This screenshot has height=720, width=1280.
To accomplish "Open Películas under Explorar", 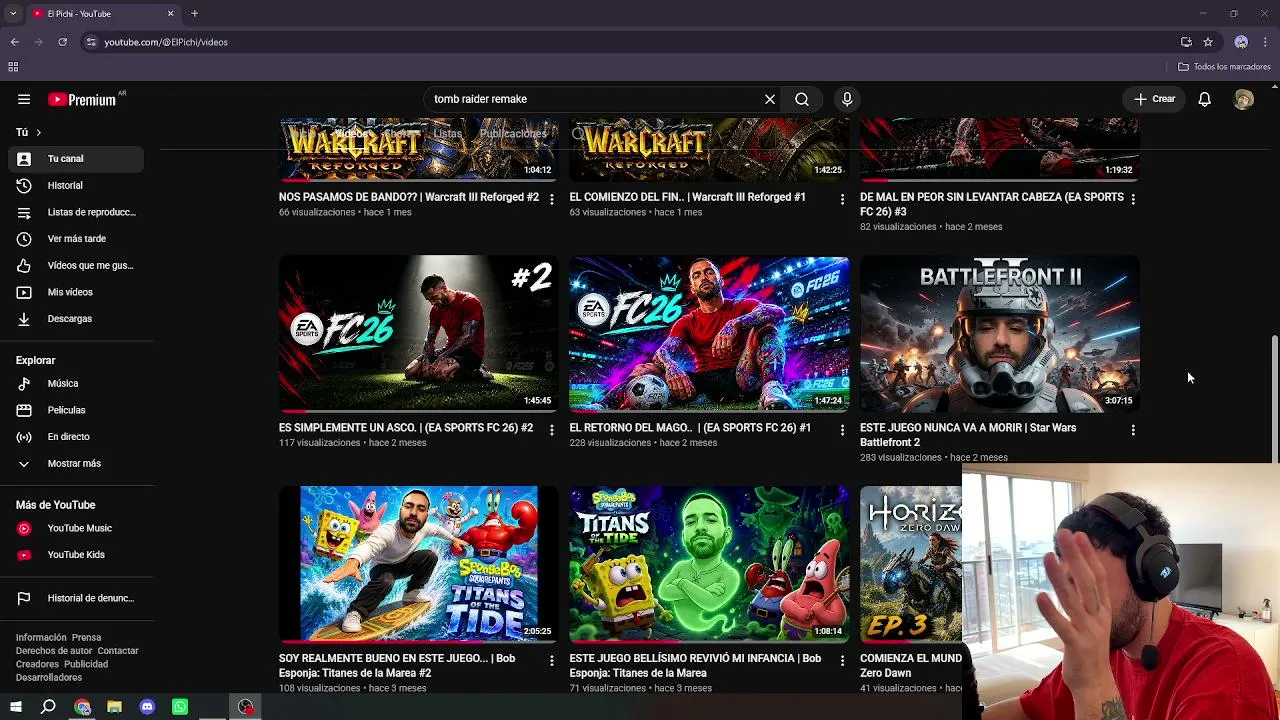I will click(76, 410).
